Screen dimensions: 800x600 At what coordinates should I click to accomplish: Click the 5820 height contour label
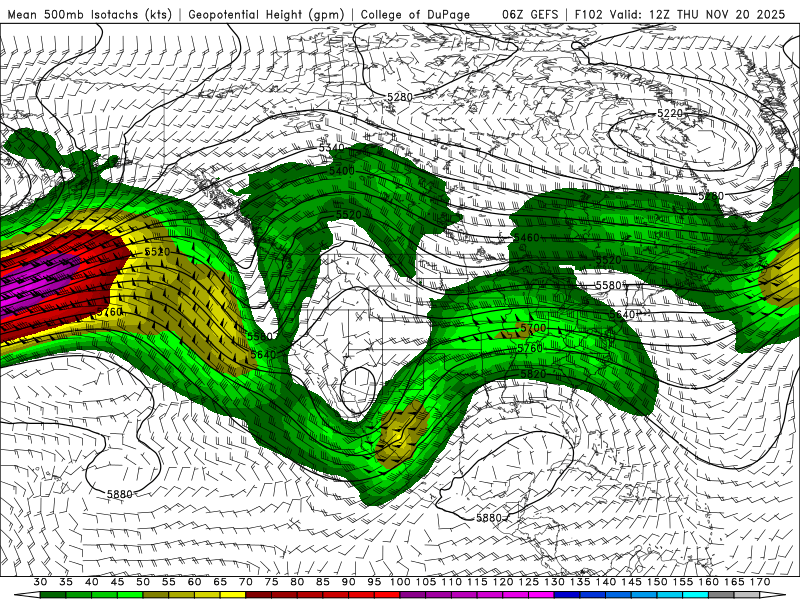533,374
